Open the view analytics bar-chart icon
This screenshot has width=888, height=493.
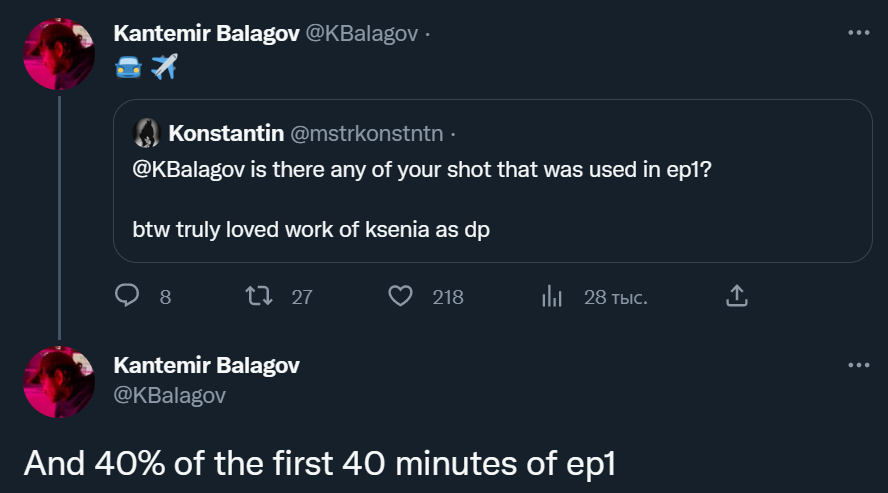(x=552, y=296)
